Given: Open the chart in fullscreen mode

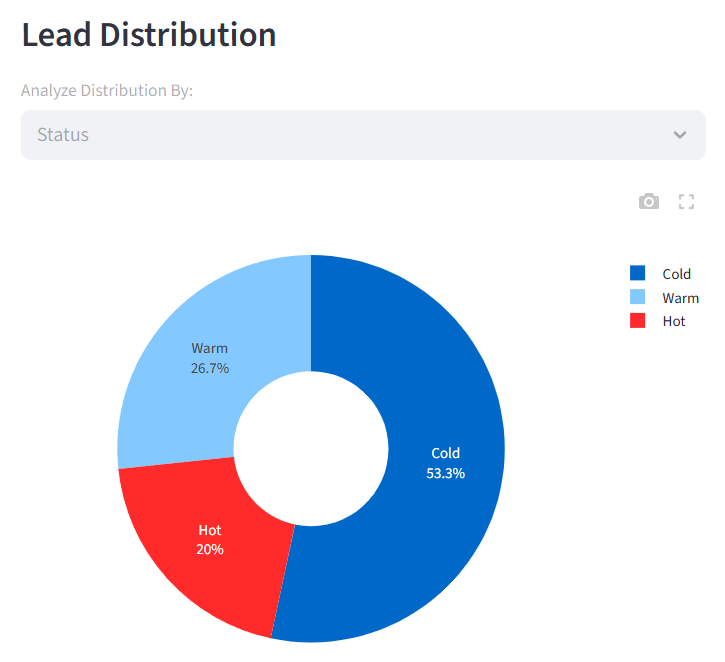Looking at the screenshot, I should [x=686, y=202].
